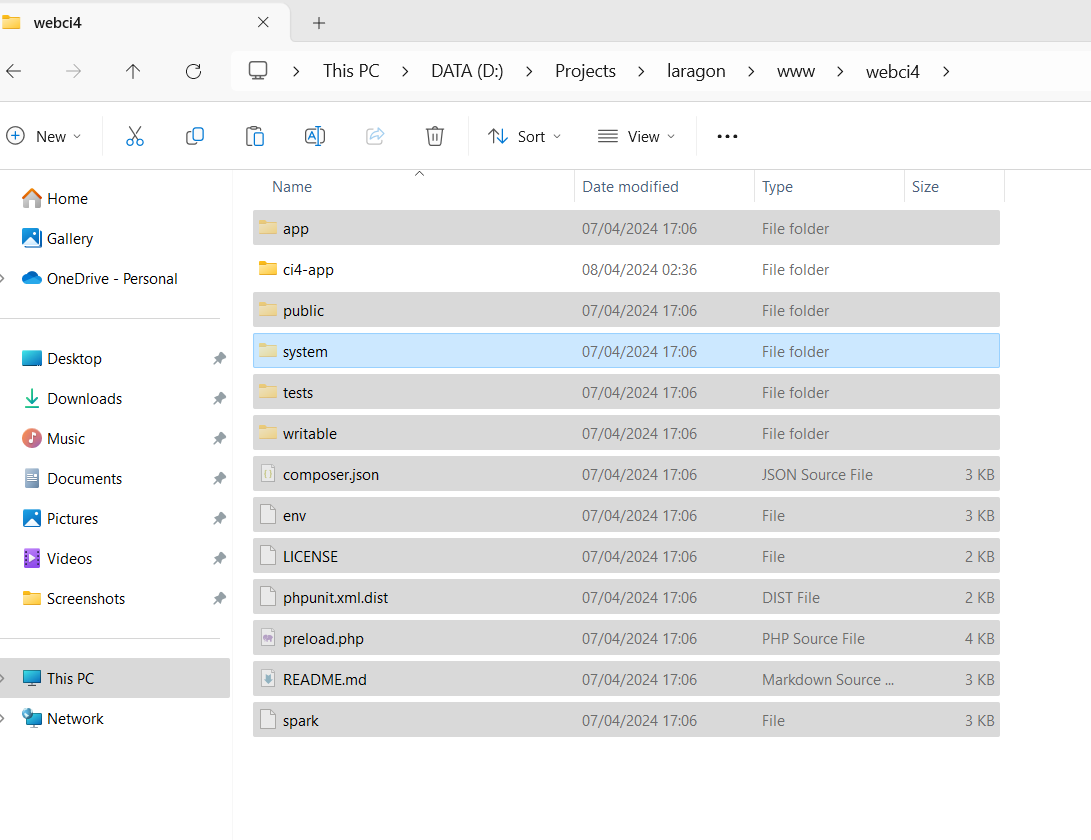The image size is (1091, 840).
Task: Open Pictures in quick access
Action: 60,518
